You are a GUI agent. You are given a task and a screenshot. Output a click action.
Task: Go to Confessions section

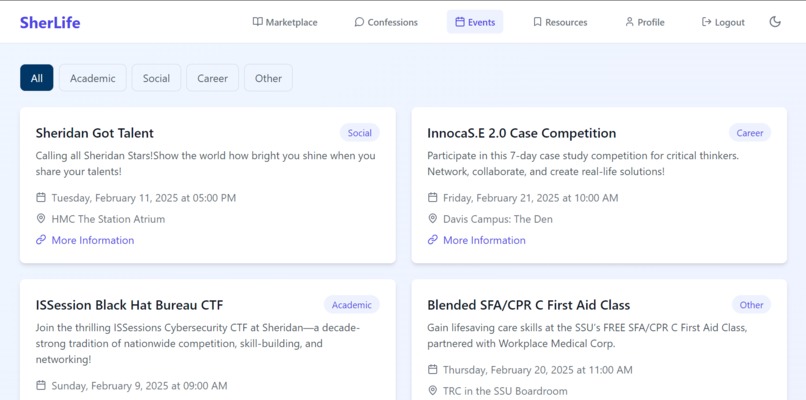tap(386, 22)
